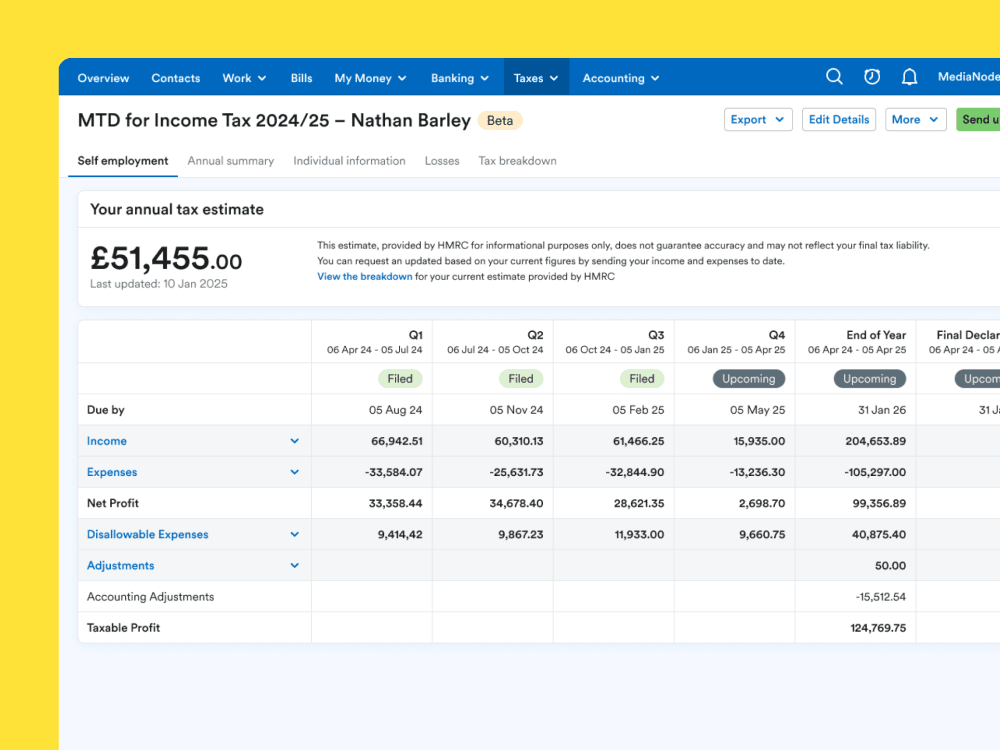Click the View the breakdown link
This screenshot has height=750, width=1000.
click(364, 276)
